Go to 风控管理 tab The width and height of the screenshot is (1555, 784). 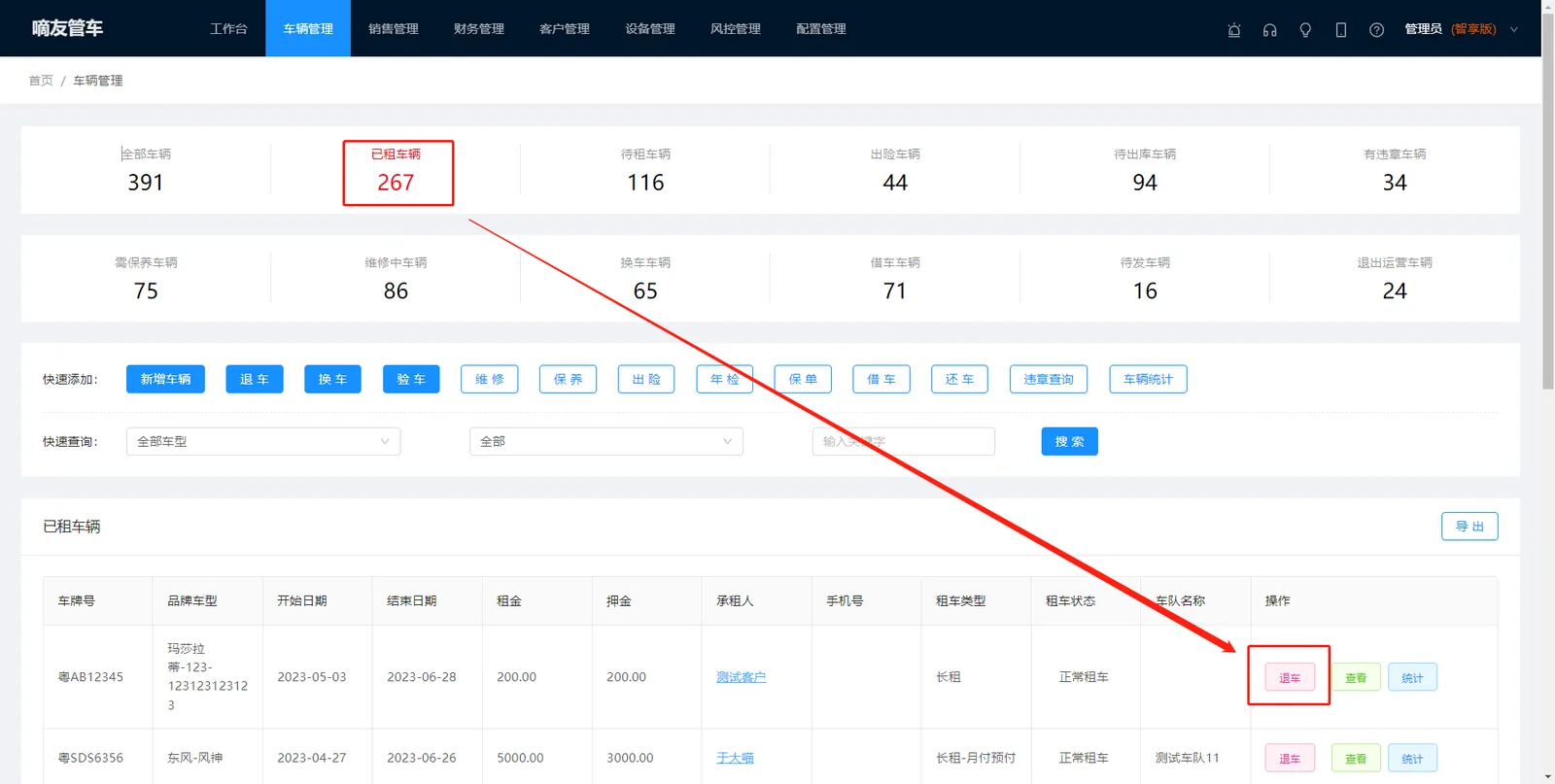[736, 29]
